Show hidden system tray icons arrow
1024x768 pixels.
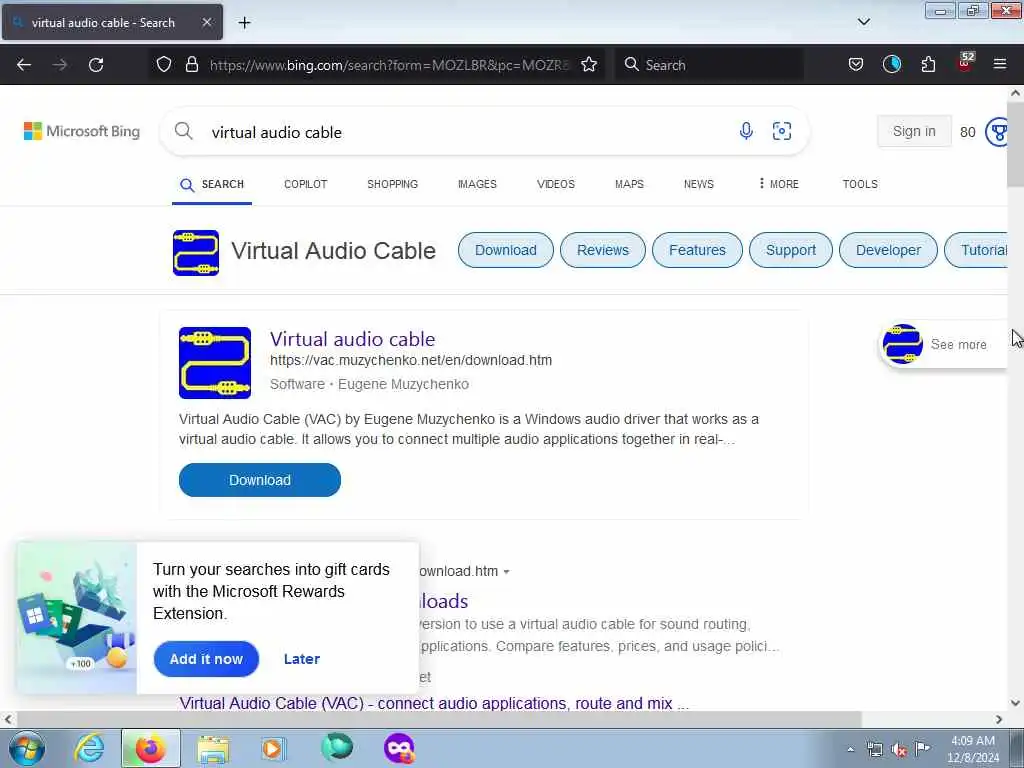[850, 749]
